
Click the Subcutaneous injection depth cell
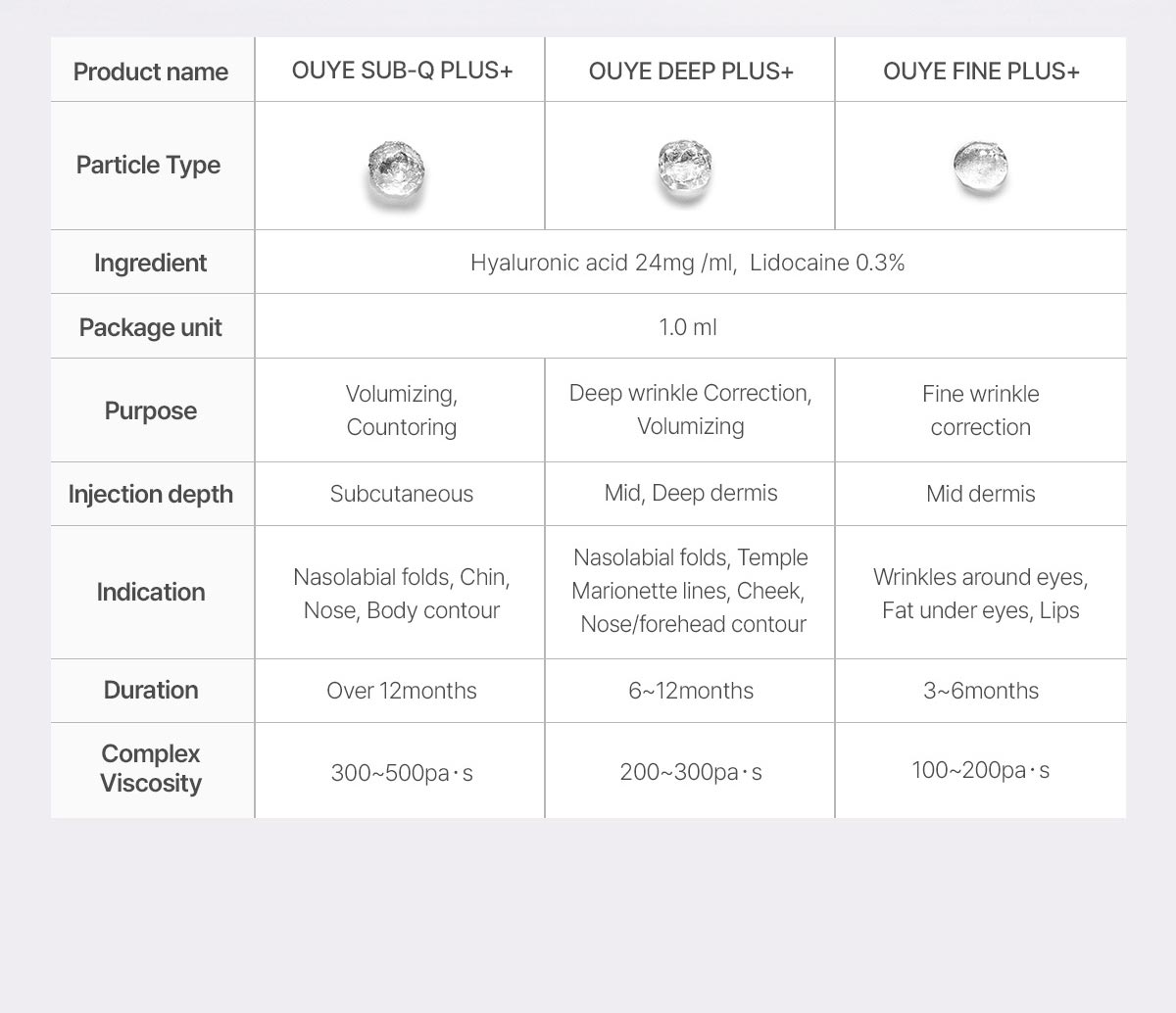click(402, 494)
